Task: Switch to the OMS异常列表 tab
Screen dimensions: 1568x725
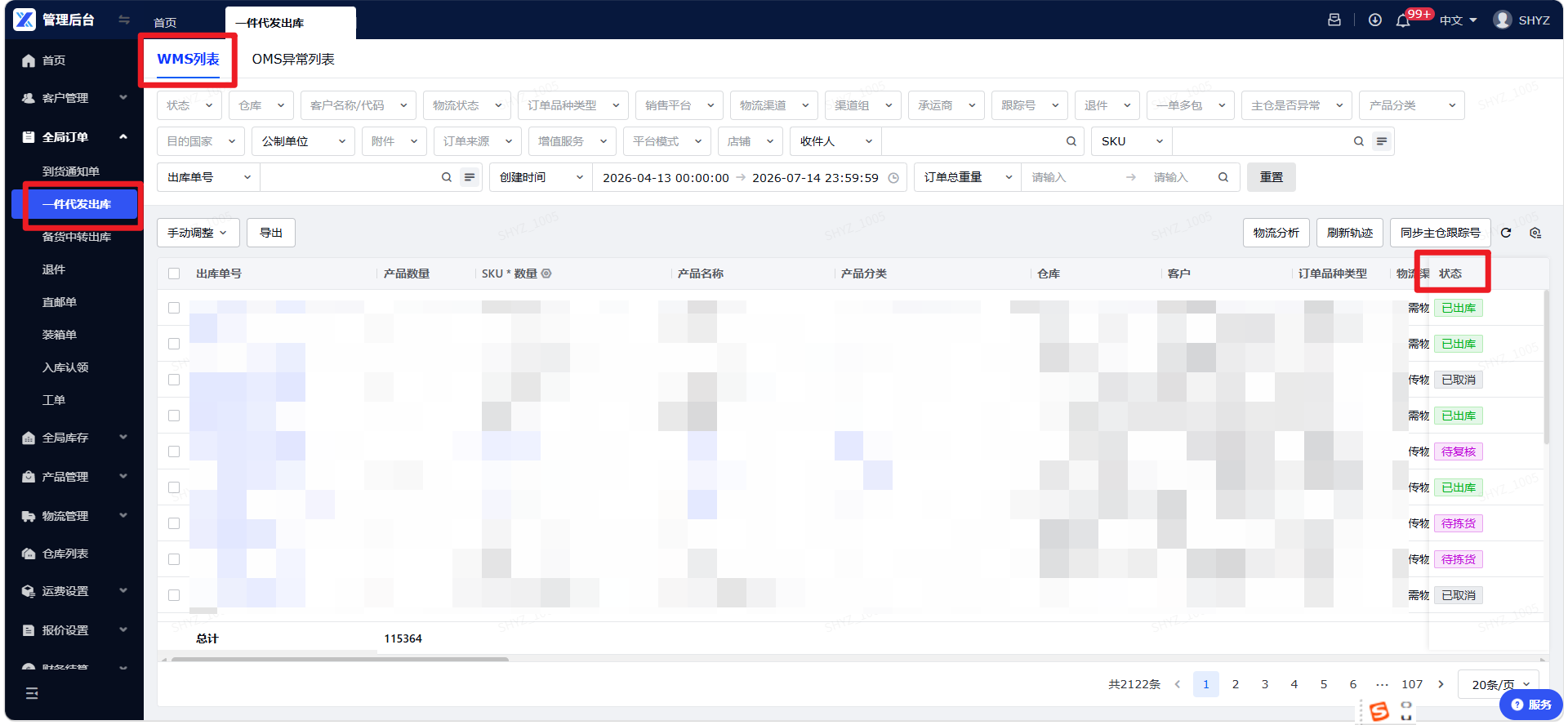Action: (293, 60)
